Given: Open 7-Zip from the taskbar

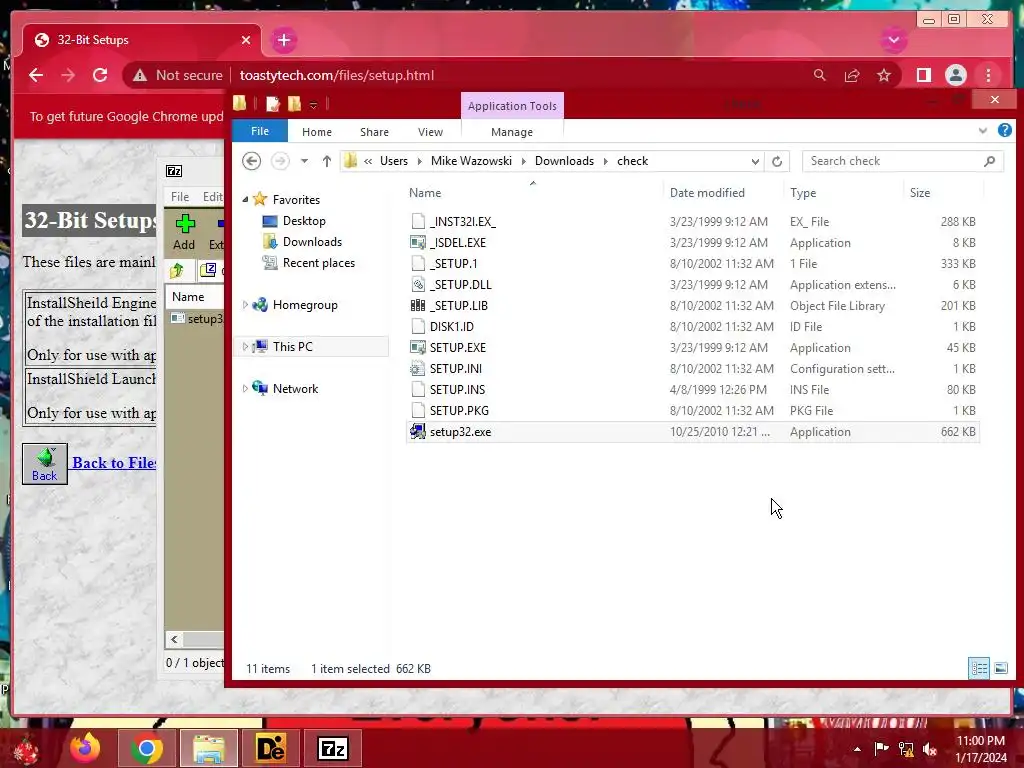Looking at the screenshot, I should coord(333,748).
